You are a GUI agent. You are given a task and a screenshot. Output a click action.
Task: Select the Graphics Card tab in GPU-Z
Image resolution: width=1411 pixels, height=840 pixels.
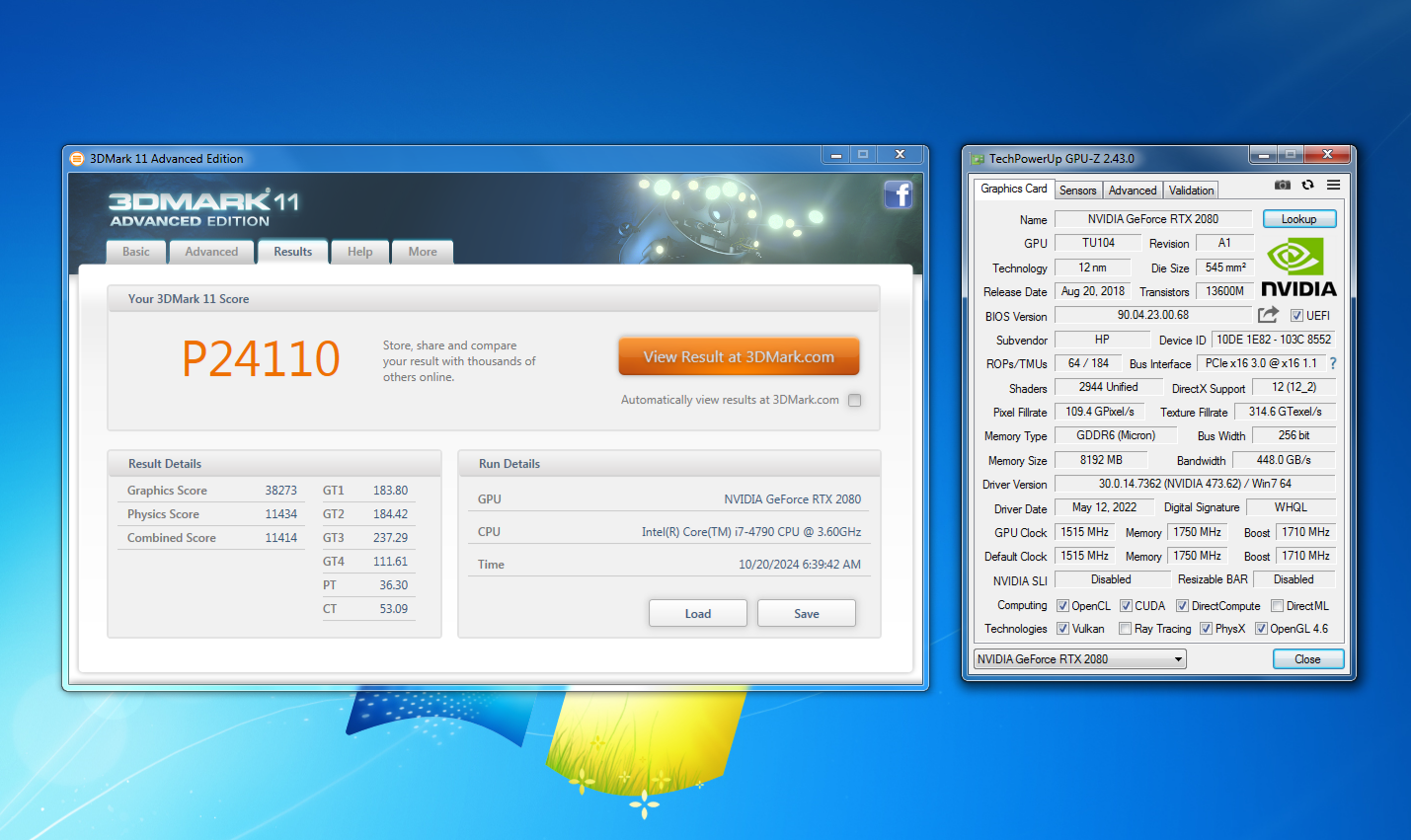coord(1014,189)
